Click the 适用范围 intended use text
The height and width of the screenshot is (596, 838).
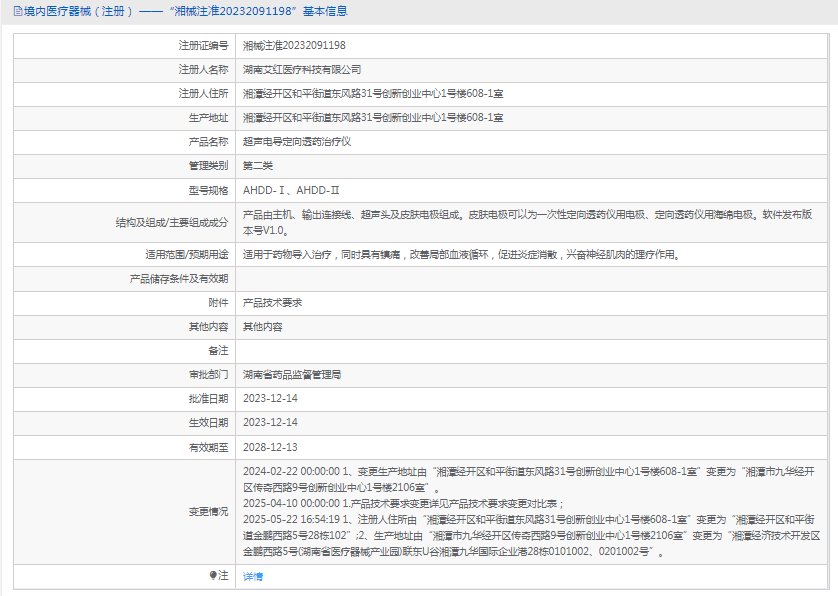coord(462,254)
